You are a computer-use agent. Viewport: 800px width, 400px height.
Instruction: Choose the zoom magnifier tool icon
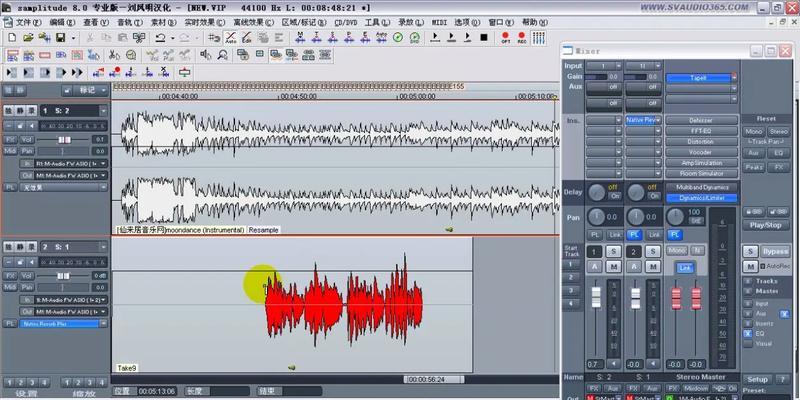click(222, 55)
